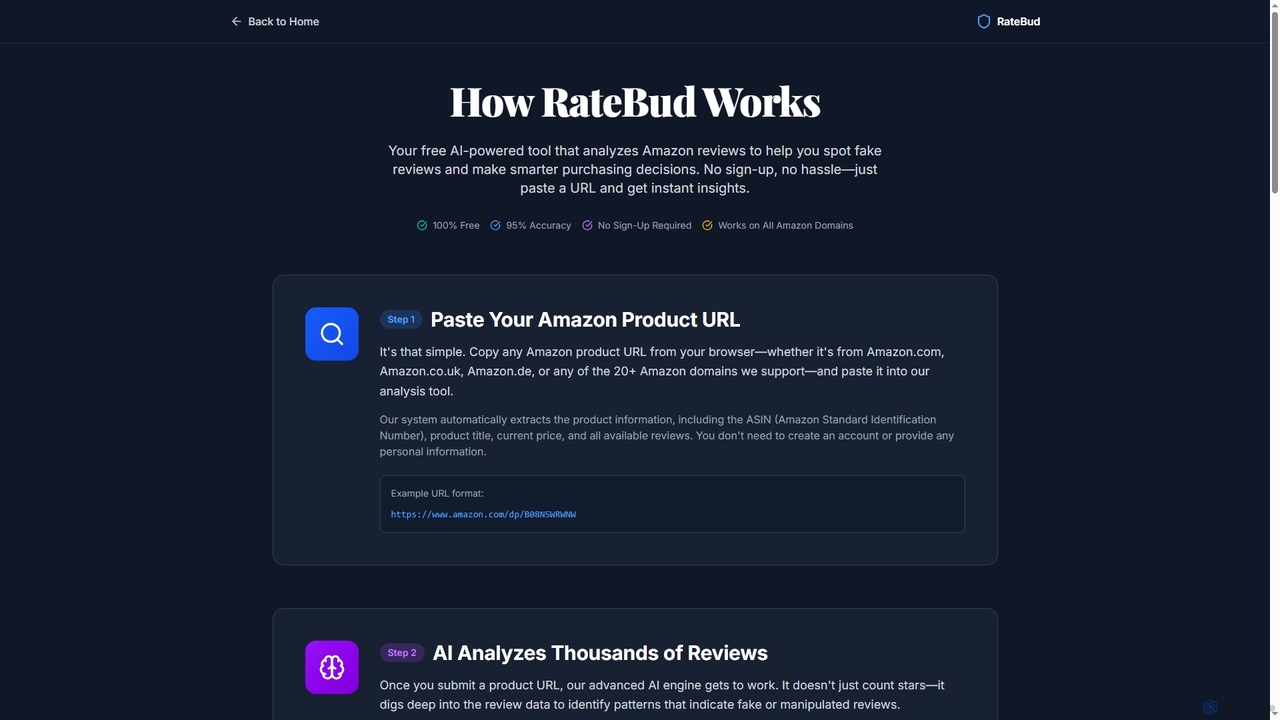The image size is (1280, 720).
Task: Click the paragraph starting 'Your free AI-powered tool'
Action: click(635, 169)
